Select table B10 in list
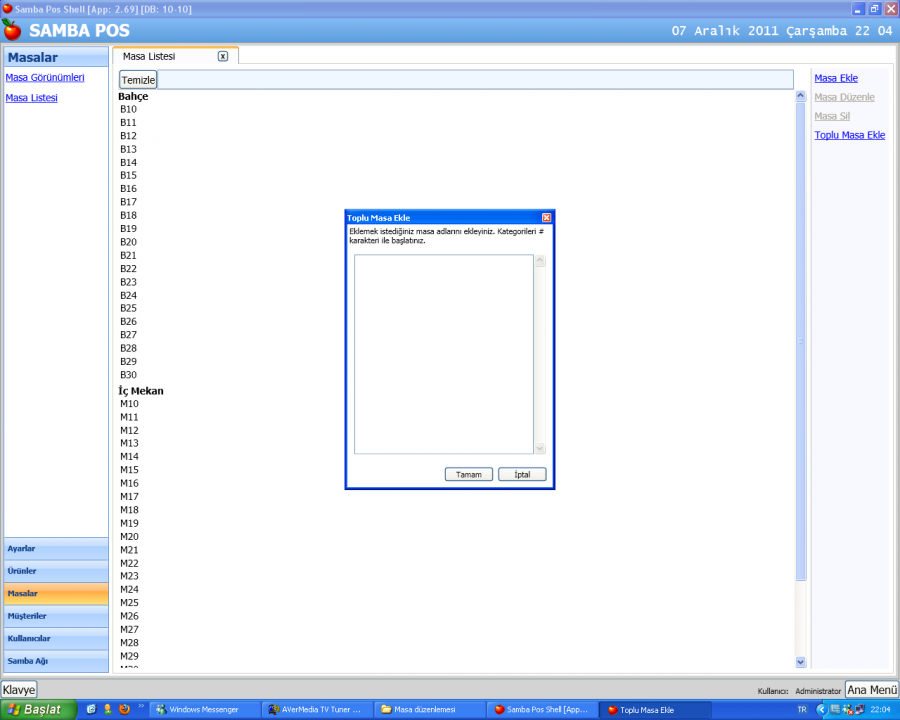 129,109
